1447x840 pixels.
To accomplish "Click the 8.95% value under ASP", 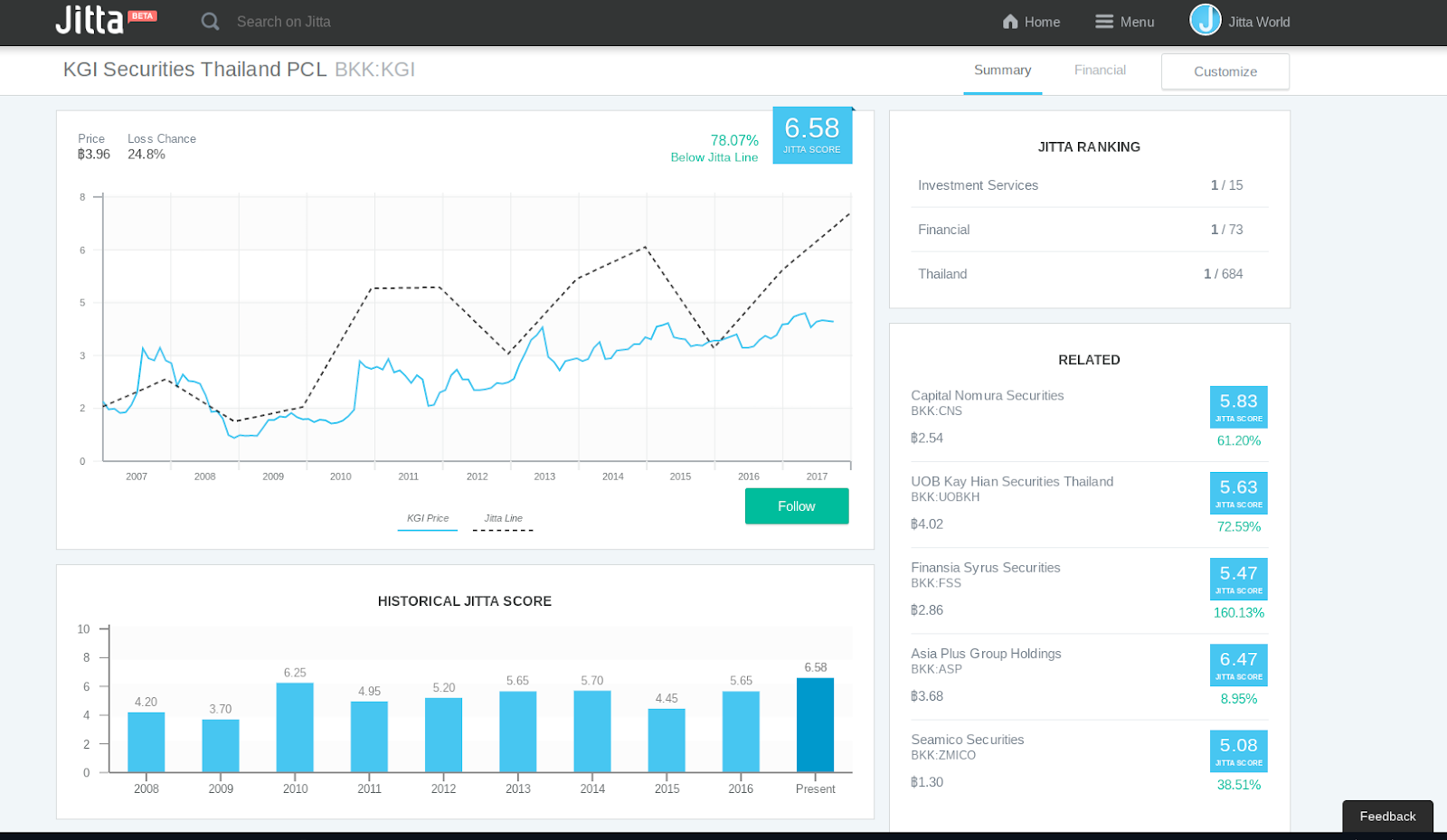I will (x=1238, y=699).
